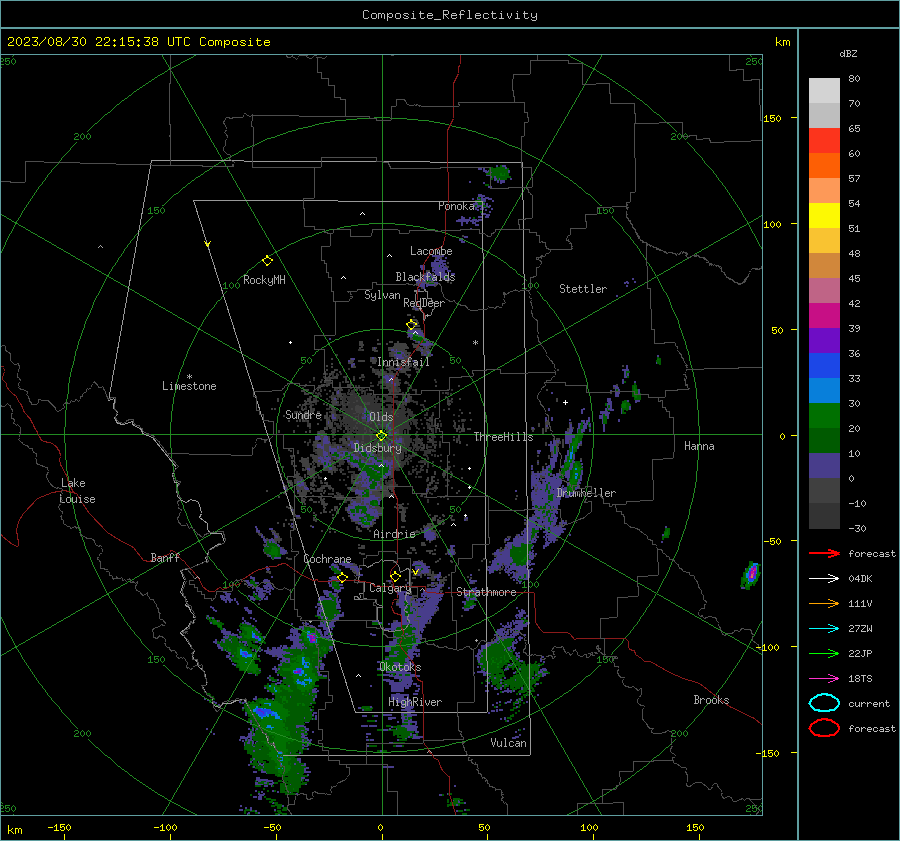Select the green 30-20 dBZ color swatch

click(824, 415)
